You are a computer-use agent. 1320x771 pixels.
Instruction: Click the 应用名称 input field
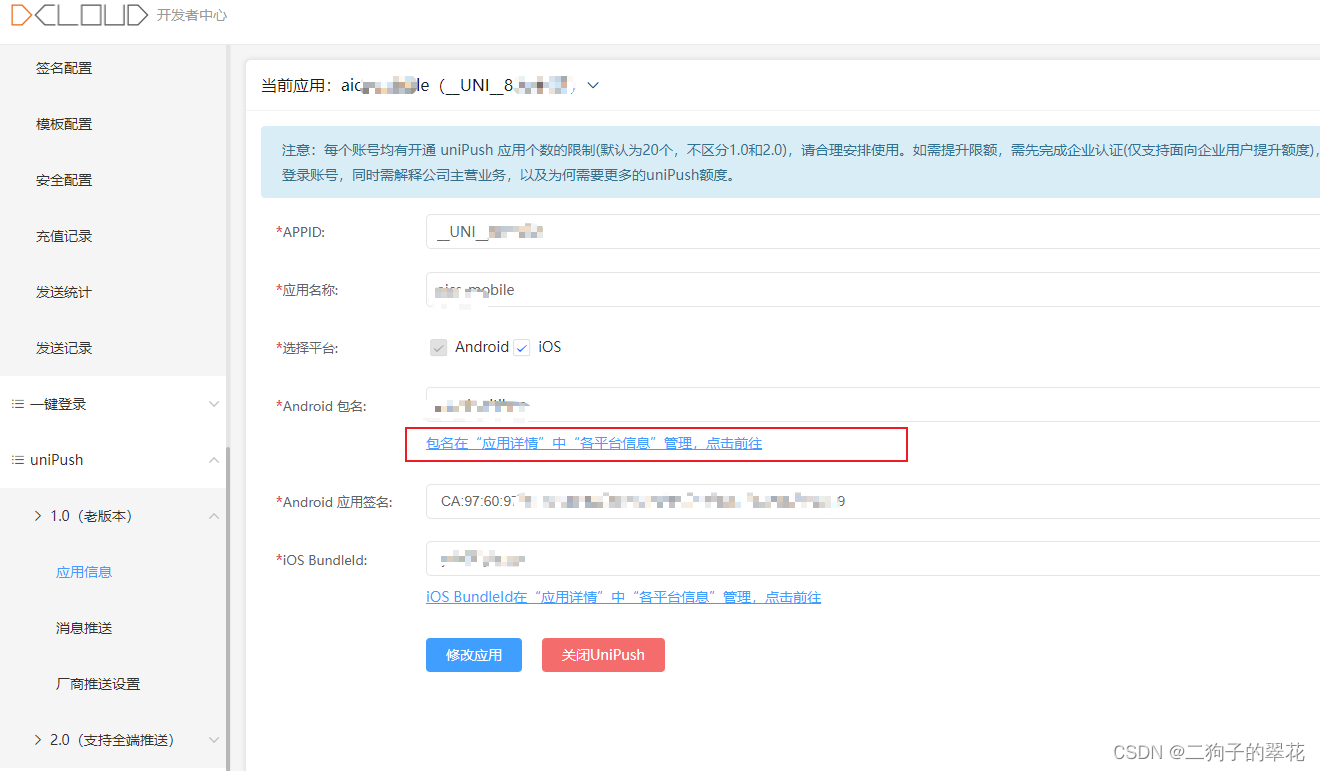pos(873,289)
